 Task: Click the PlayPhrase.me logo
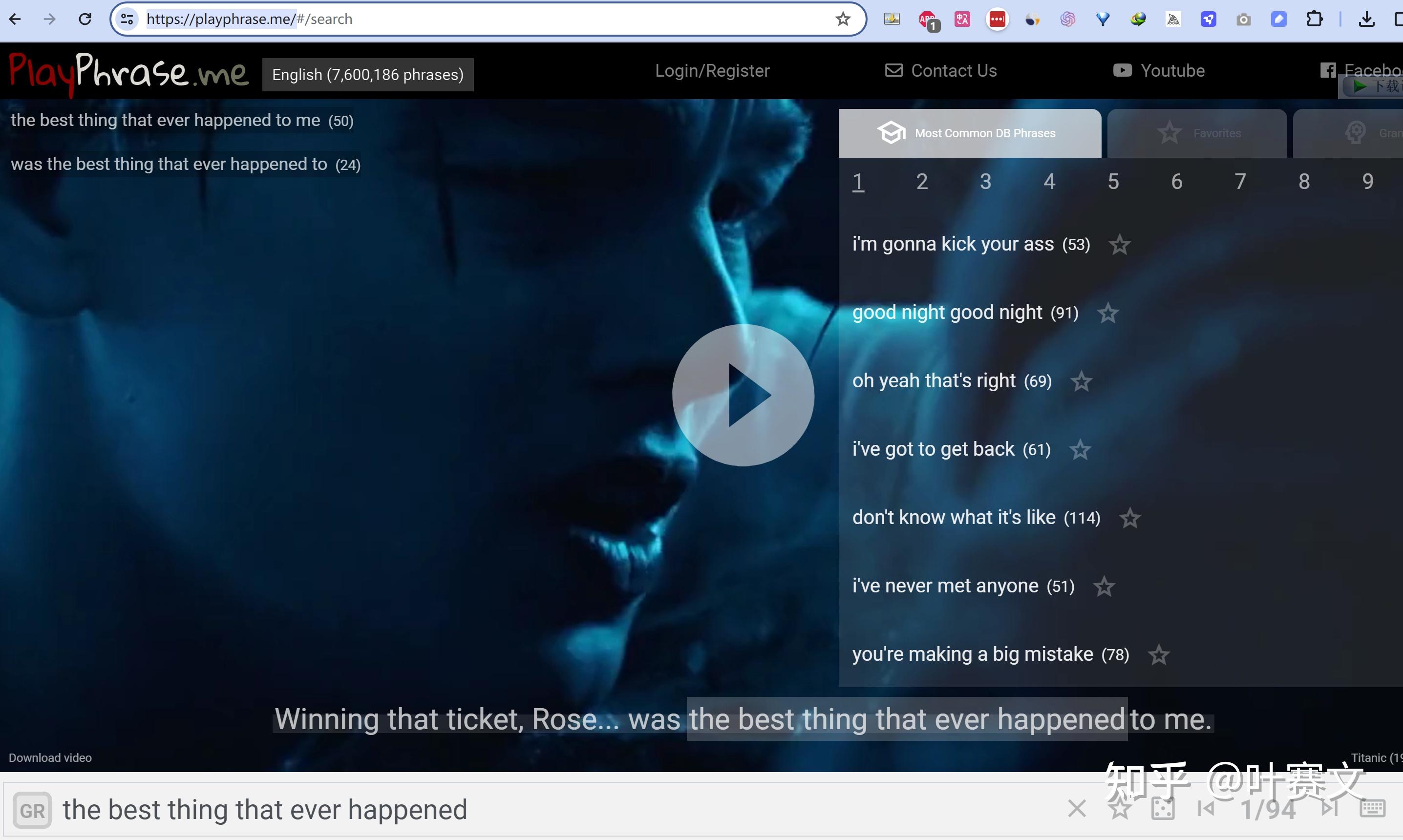[x=128, y=74]
